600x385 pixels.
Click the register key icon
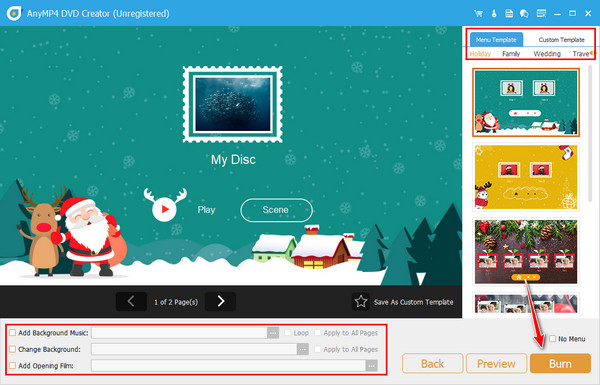click(x=494, y=14)
